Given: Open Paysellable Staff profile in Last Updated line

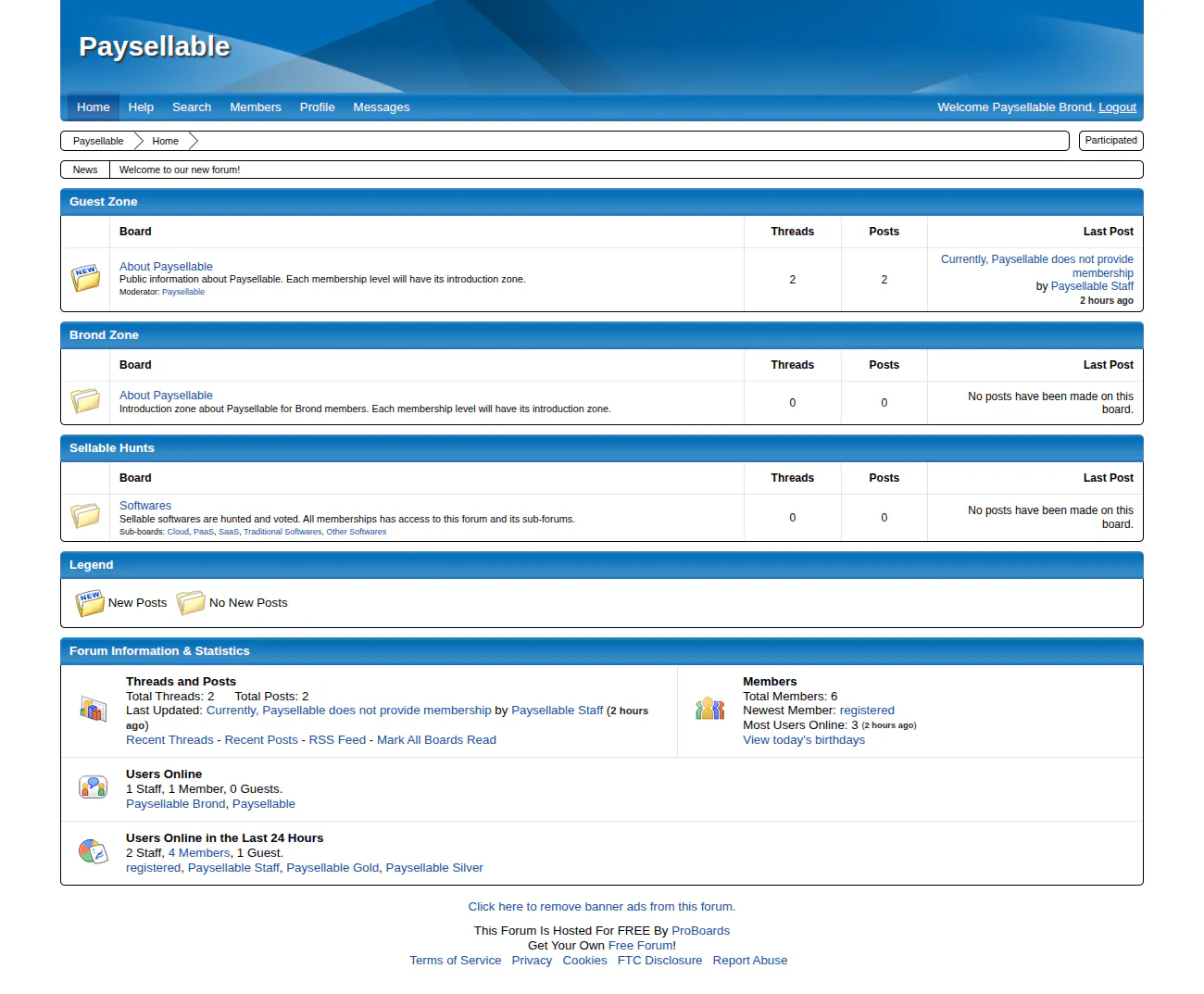Looking at the screenshot, I should tap(557, 711).
